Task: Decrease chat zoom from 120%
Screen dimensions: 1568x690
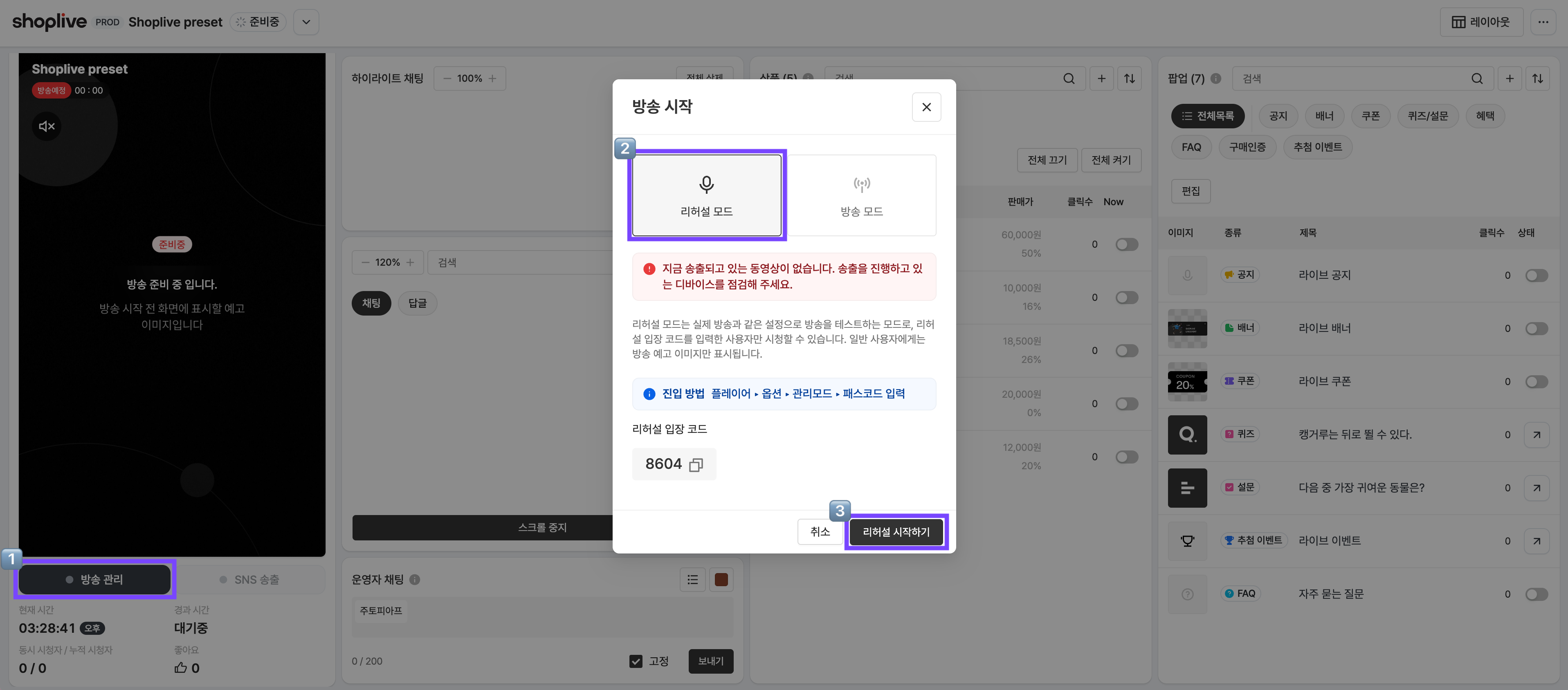Action: [x=365, y=262]
